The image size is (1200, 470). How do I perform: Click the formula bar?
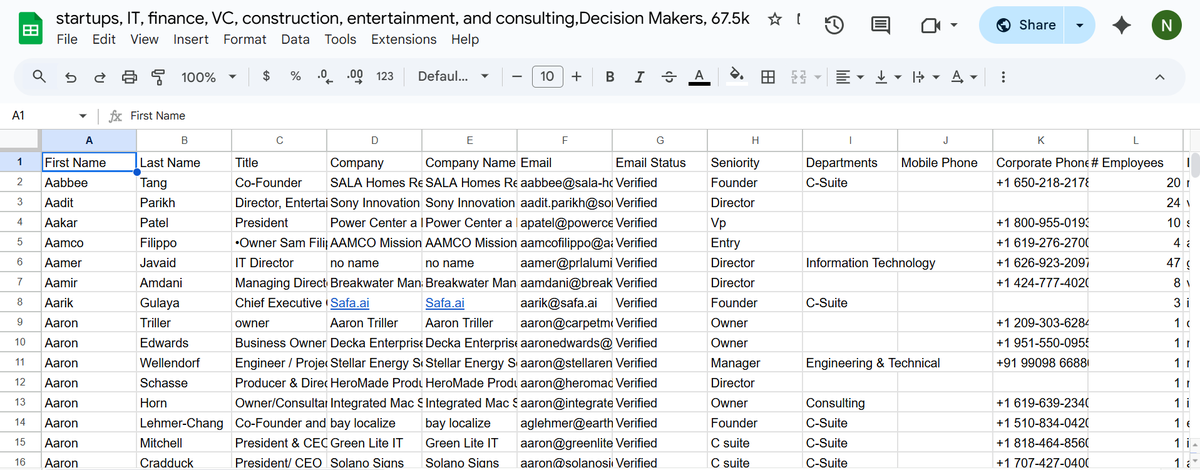pyautogui.click(x=660, y=116)
